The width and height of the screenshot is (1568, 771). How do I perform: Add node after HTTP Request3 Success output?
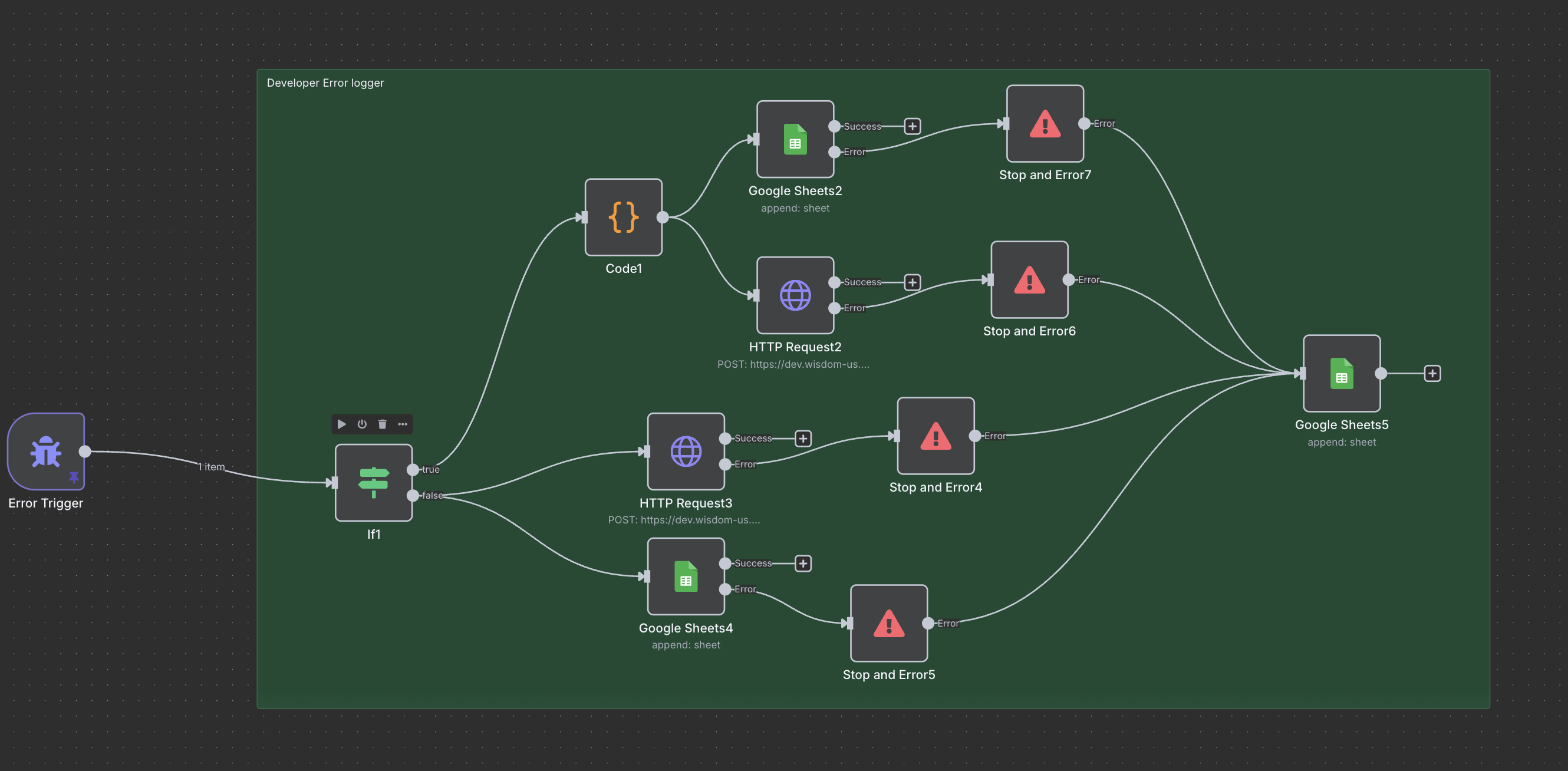(803, 438)
